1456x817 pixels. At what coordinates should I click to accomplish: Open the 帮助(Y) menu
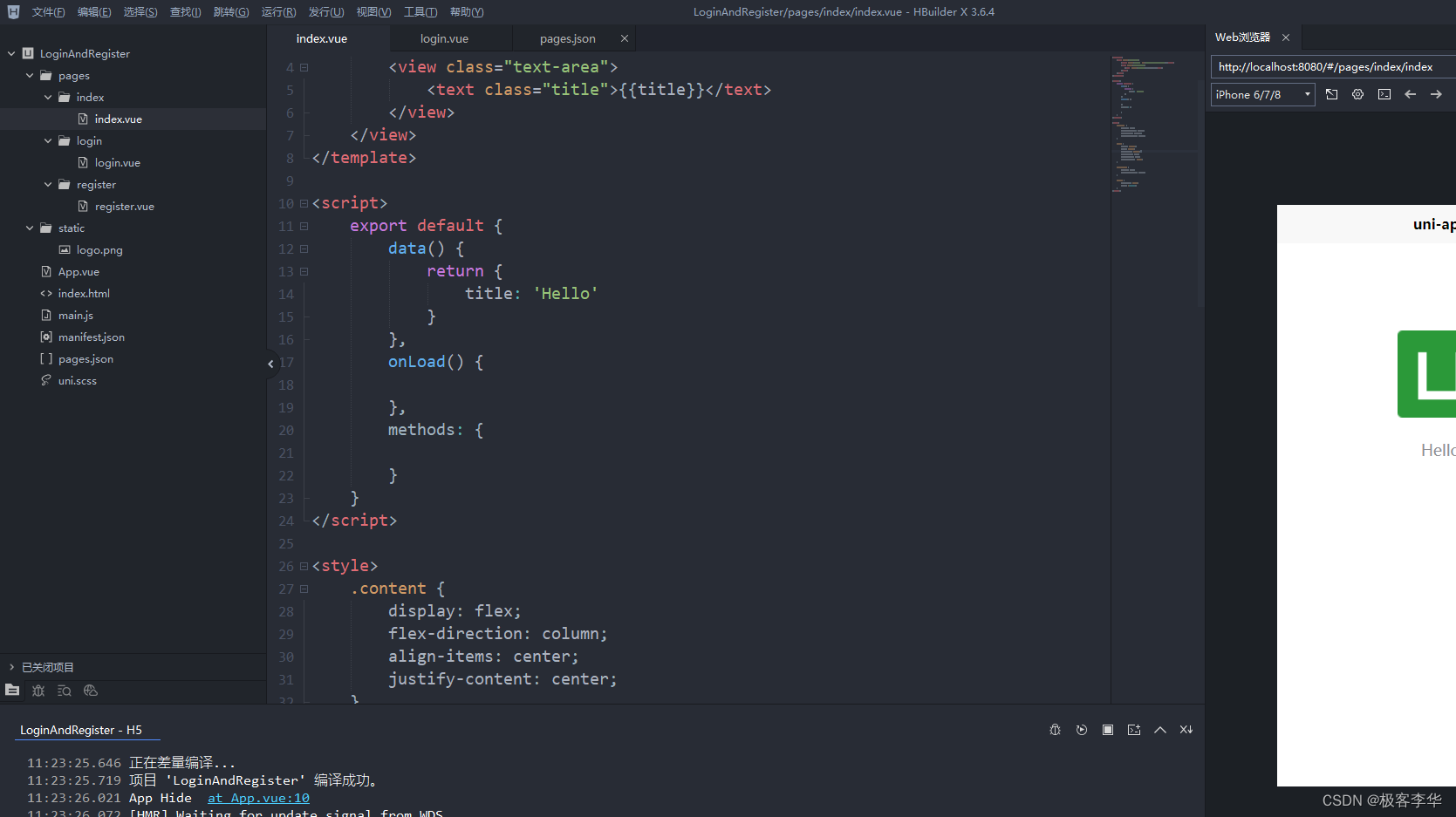(x=467, y=11)
